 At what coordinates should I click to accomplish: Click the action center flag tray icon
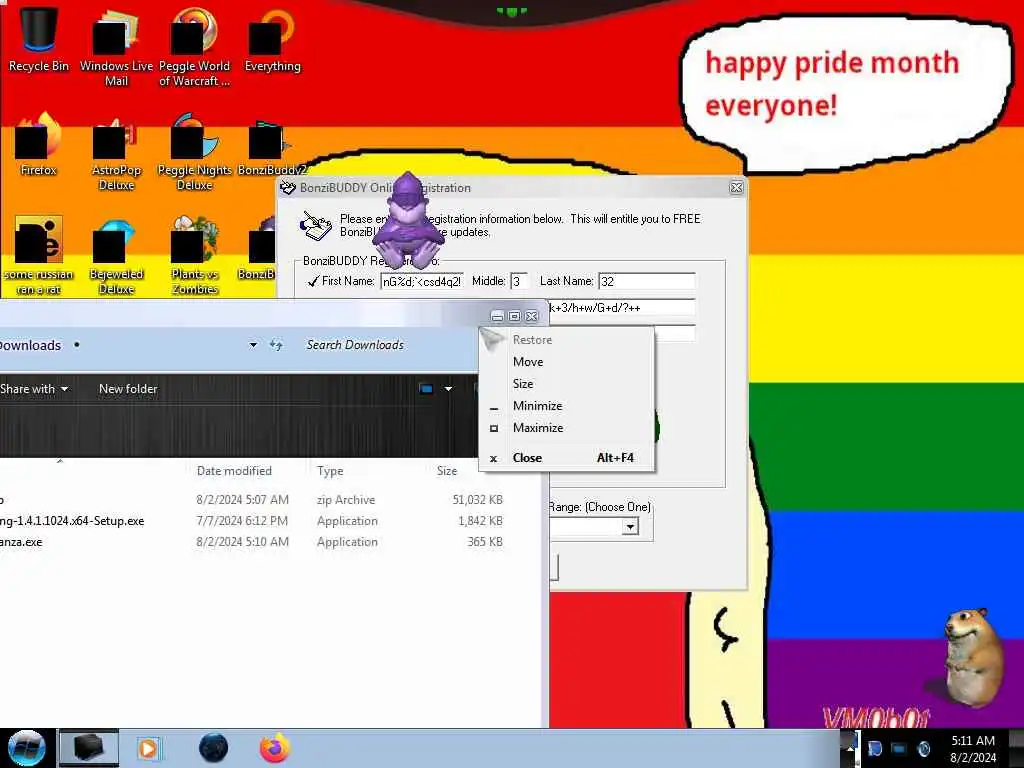(x=875, y=748)
